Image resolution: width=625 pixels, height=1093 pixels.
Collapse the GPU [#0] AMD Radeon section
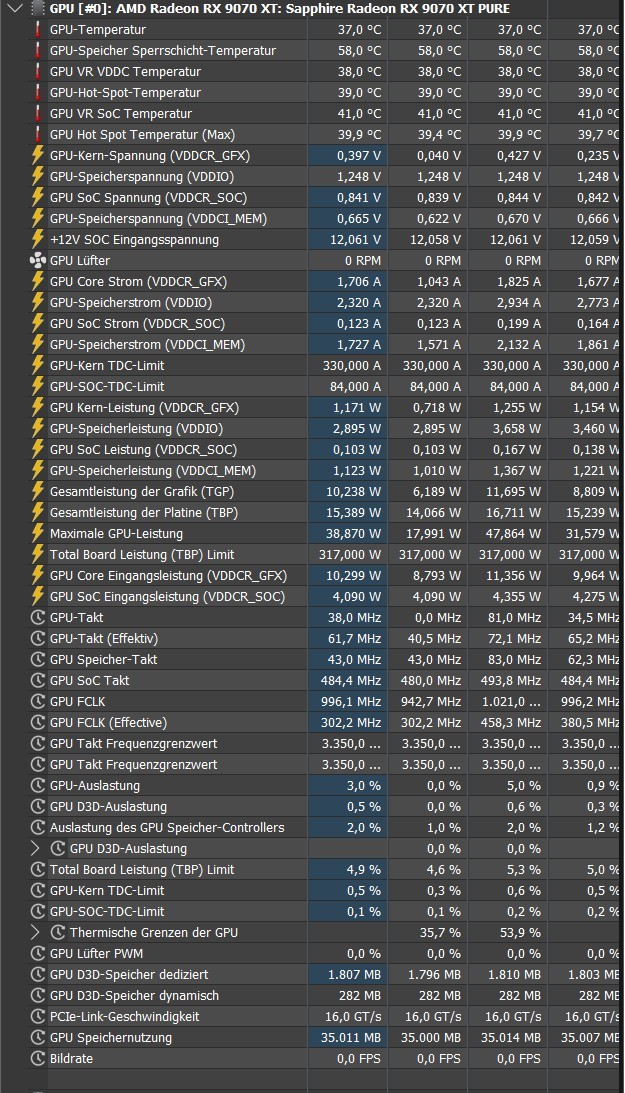pos(17,9)
